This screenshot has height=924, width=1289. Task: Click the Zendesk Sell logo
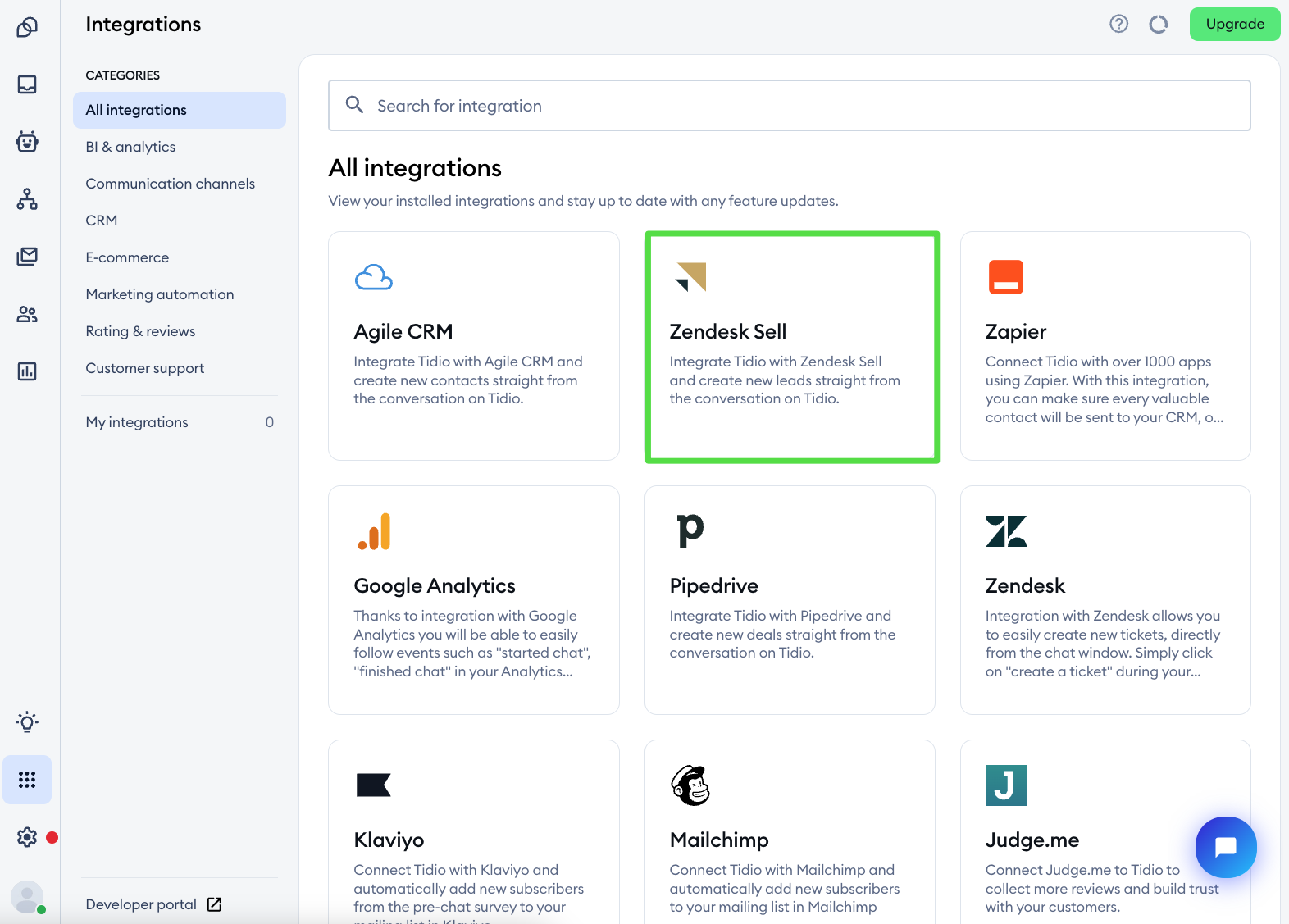click(x=690, y=277)
